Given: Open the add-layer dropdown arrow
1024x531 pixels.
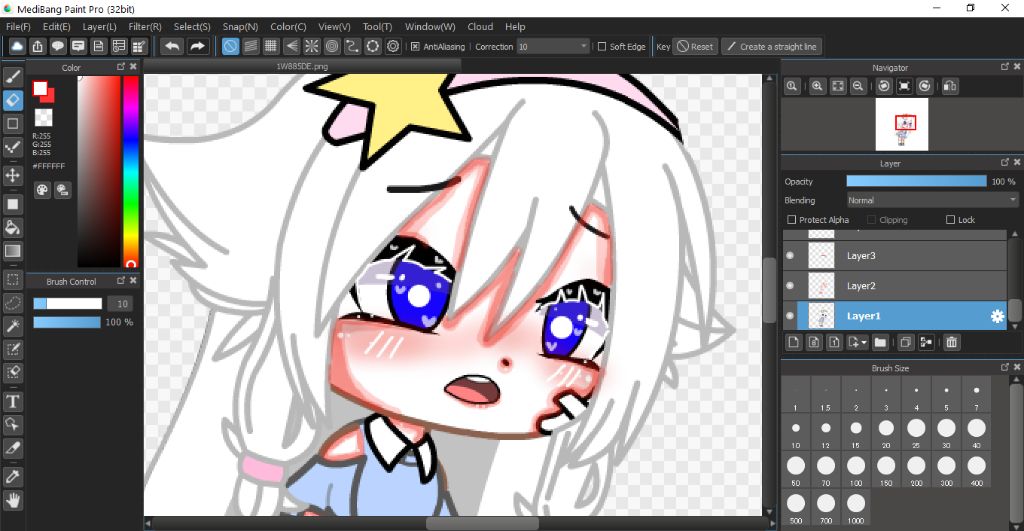Looking at the screenshot, I should click(x=864, y=342).
